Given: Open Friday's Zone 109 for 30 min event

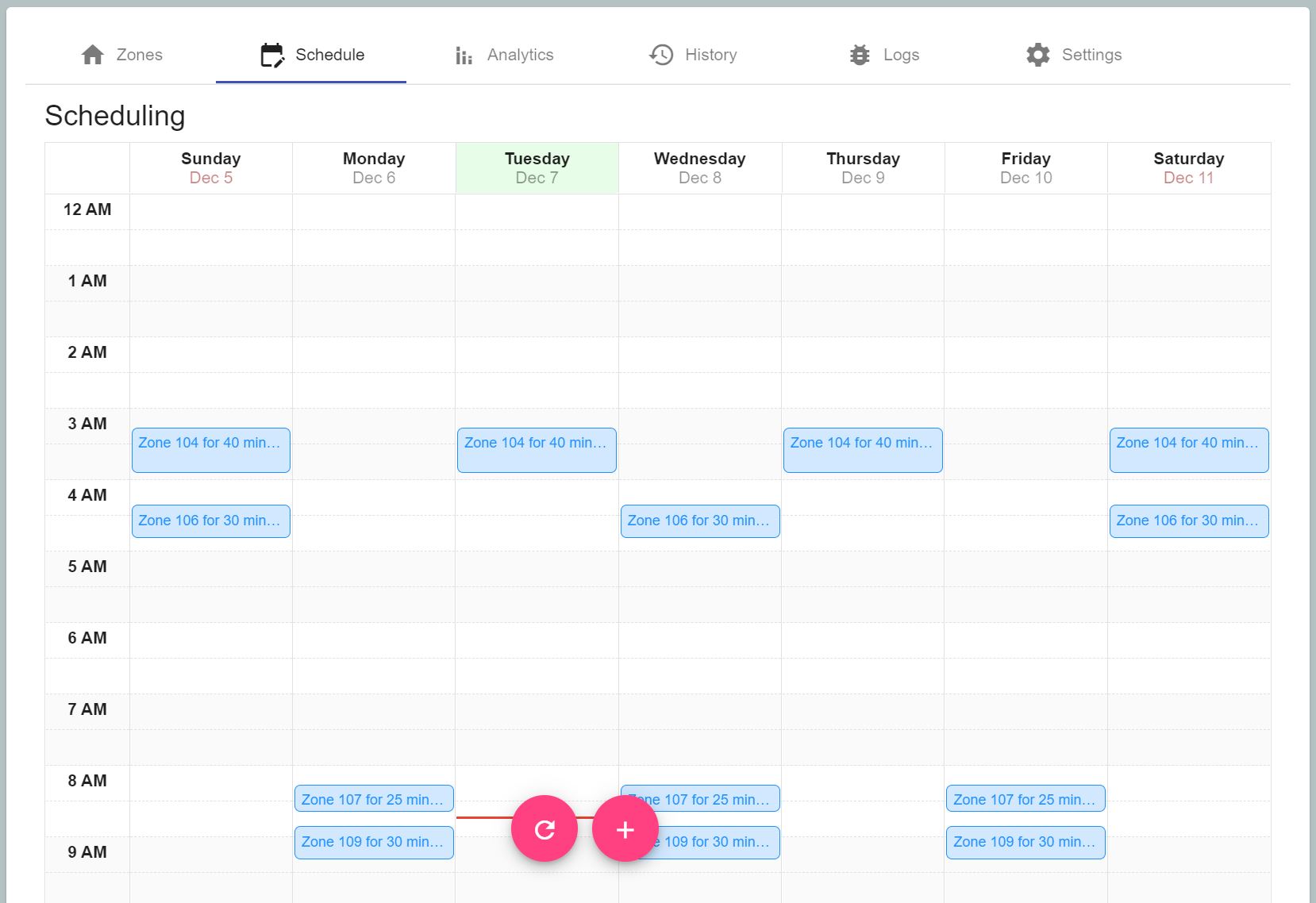Looking at the screenshot, I should pyautogui.click(x=1025, y=842).
